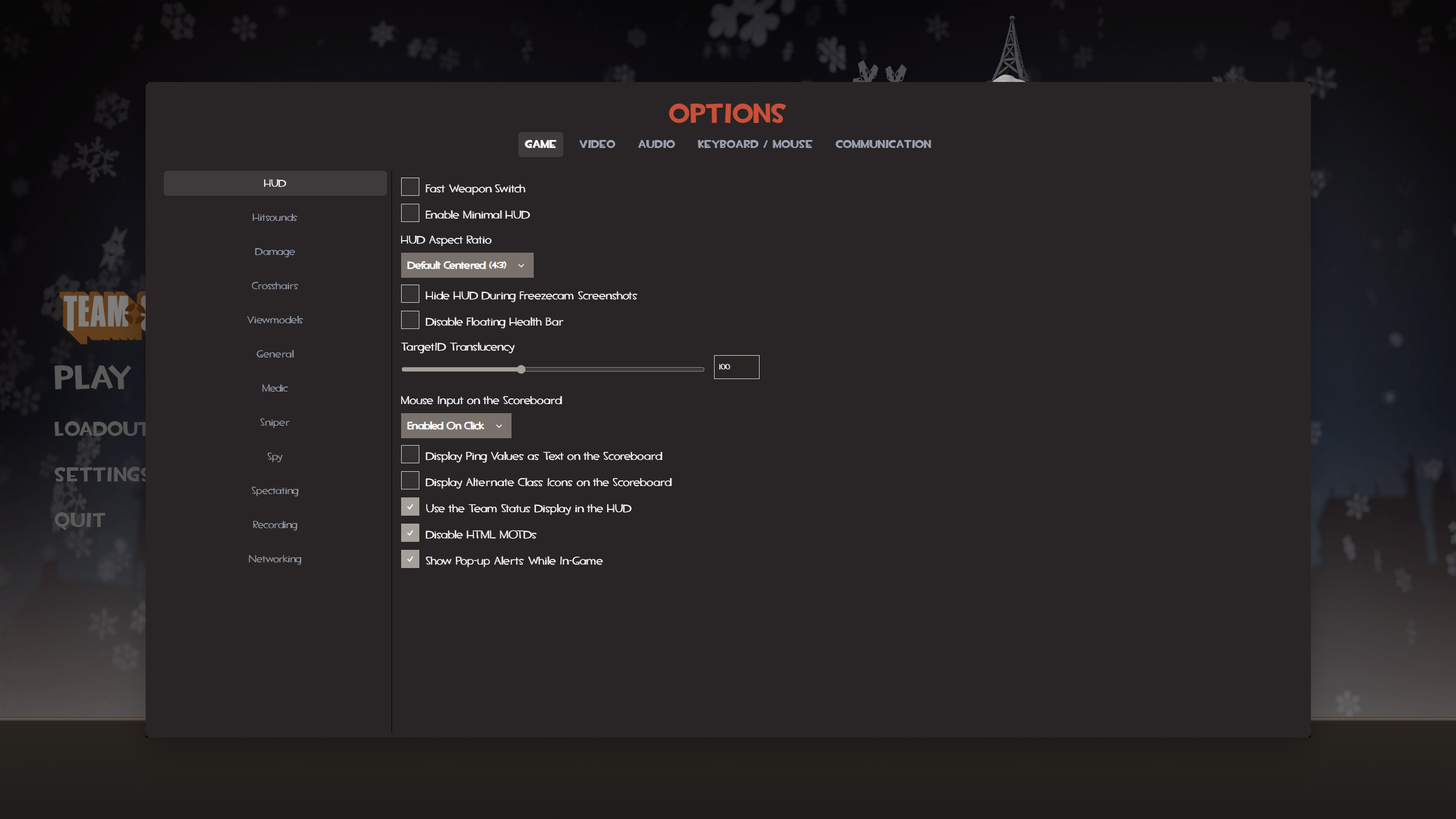1456x819 pixels.
Task: Switch to the VIDEO tab
Action: (x=596, y=144)
